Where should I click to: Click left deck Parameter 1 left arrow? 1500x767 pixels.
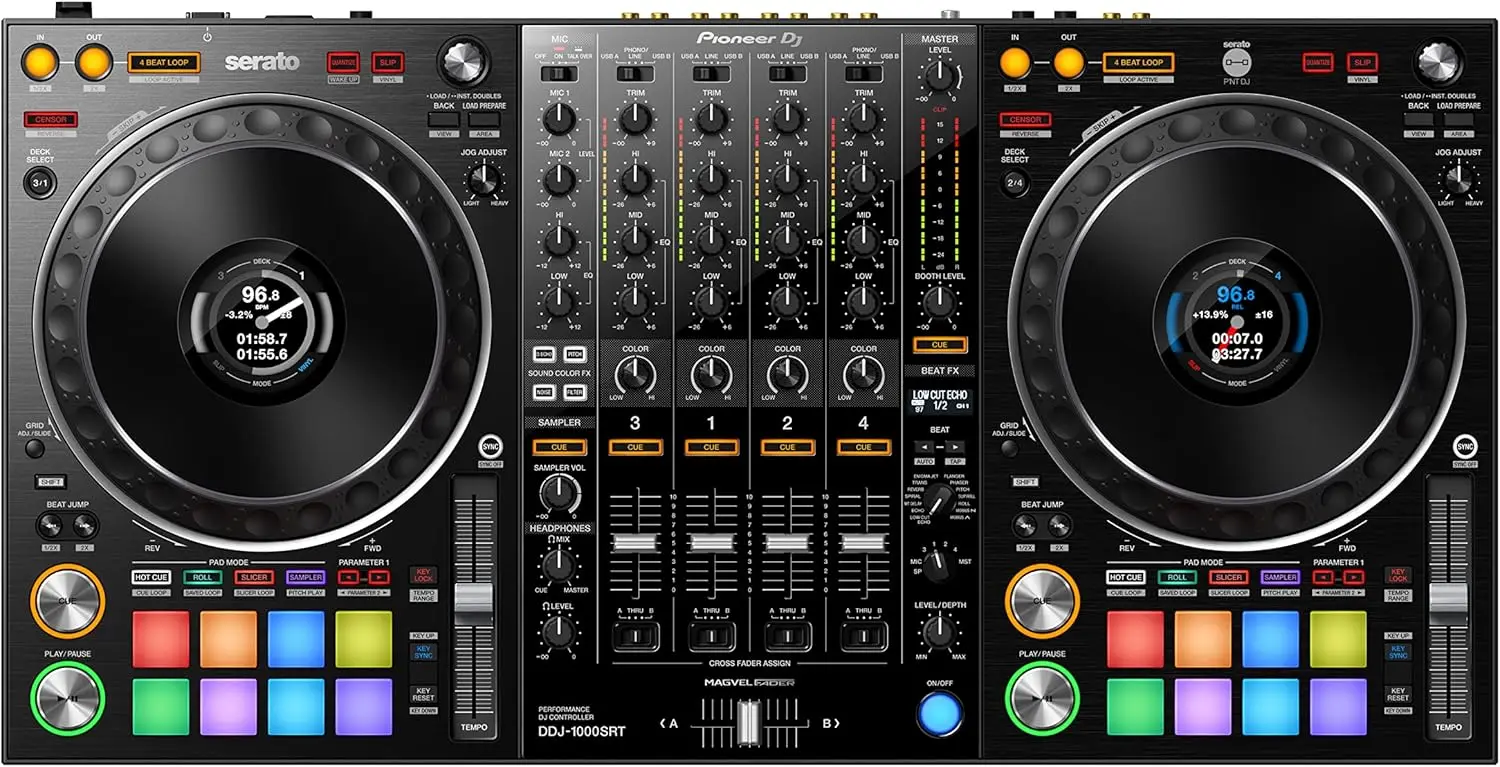tap(349, 577)
